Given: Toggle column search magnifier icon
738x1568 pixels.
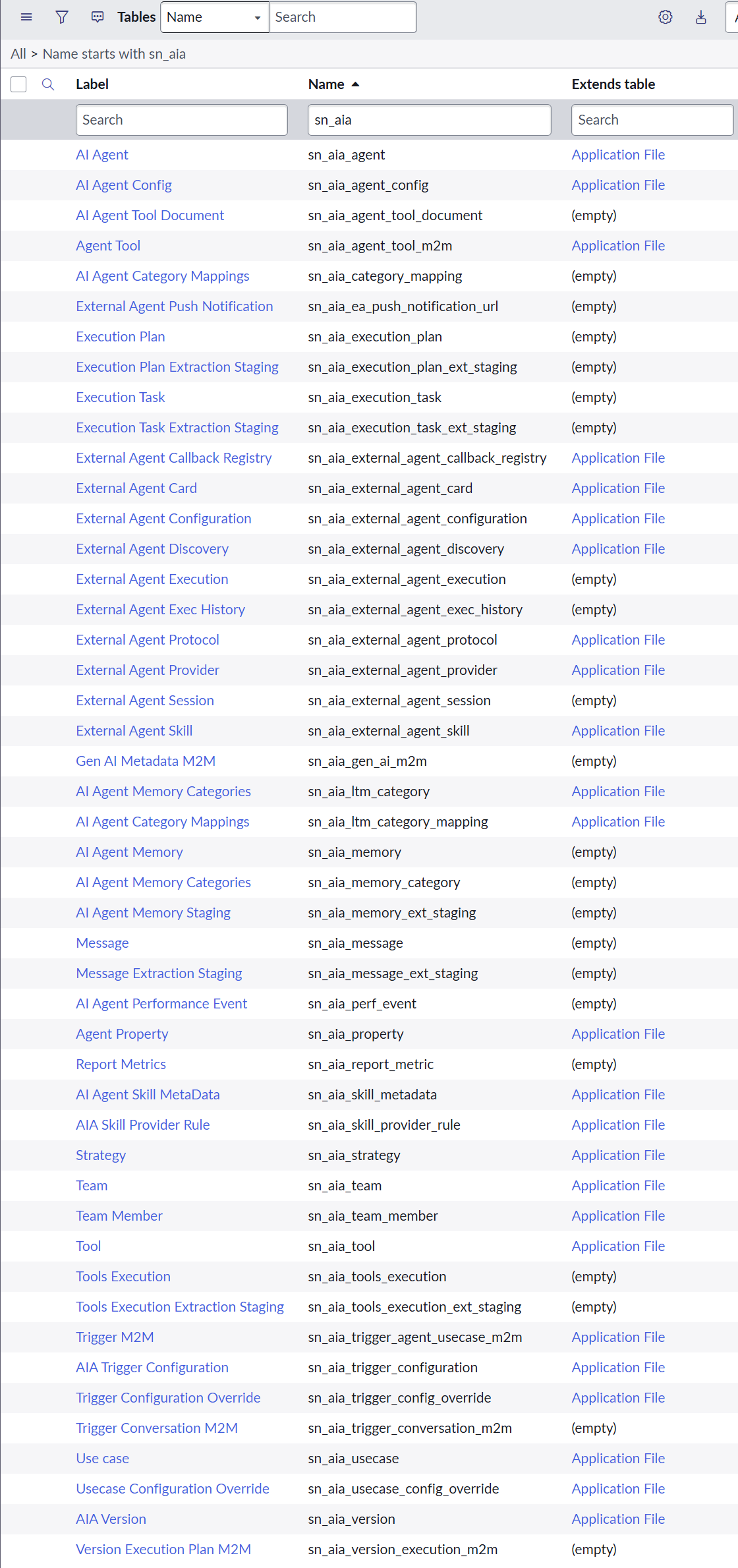Looking at the screenshot, I should [48, 84].
